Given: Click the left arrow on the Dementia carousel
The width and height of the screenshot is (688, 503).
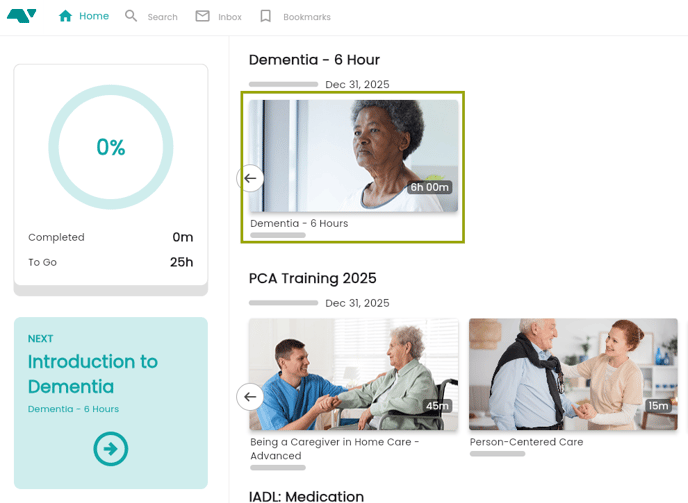Looking at the screenshot, I should coord(250,178).
